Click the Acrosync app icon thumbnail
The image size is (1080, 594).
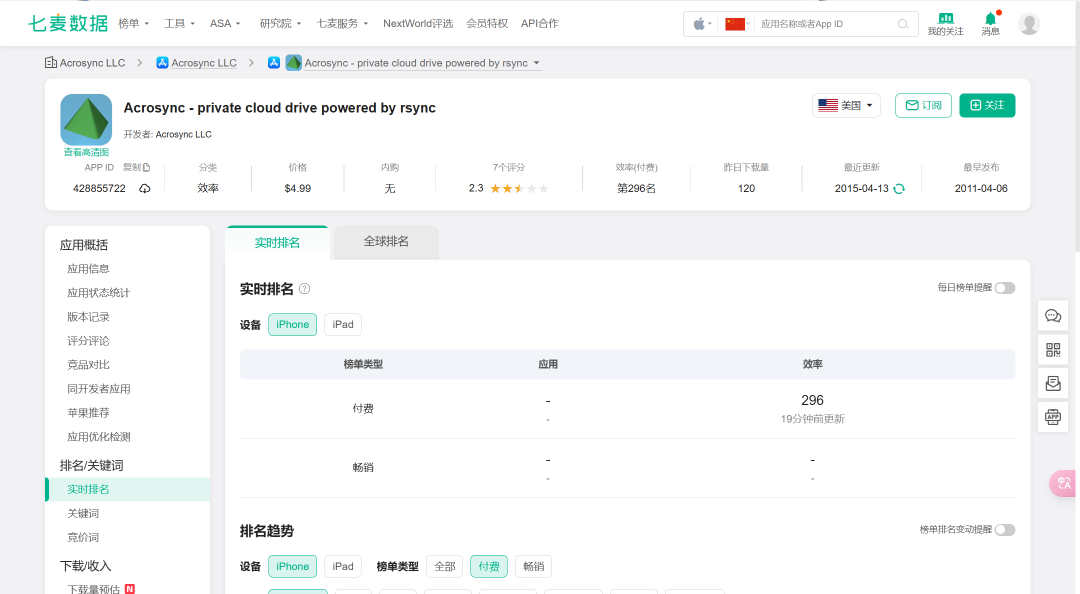(86, 119)
